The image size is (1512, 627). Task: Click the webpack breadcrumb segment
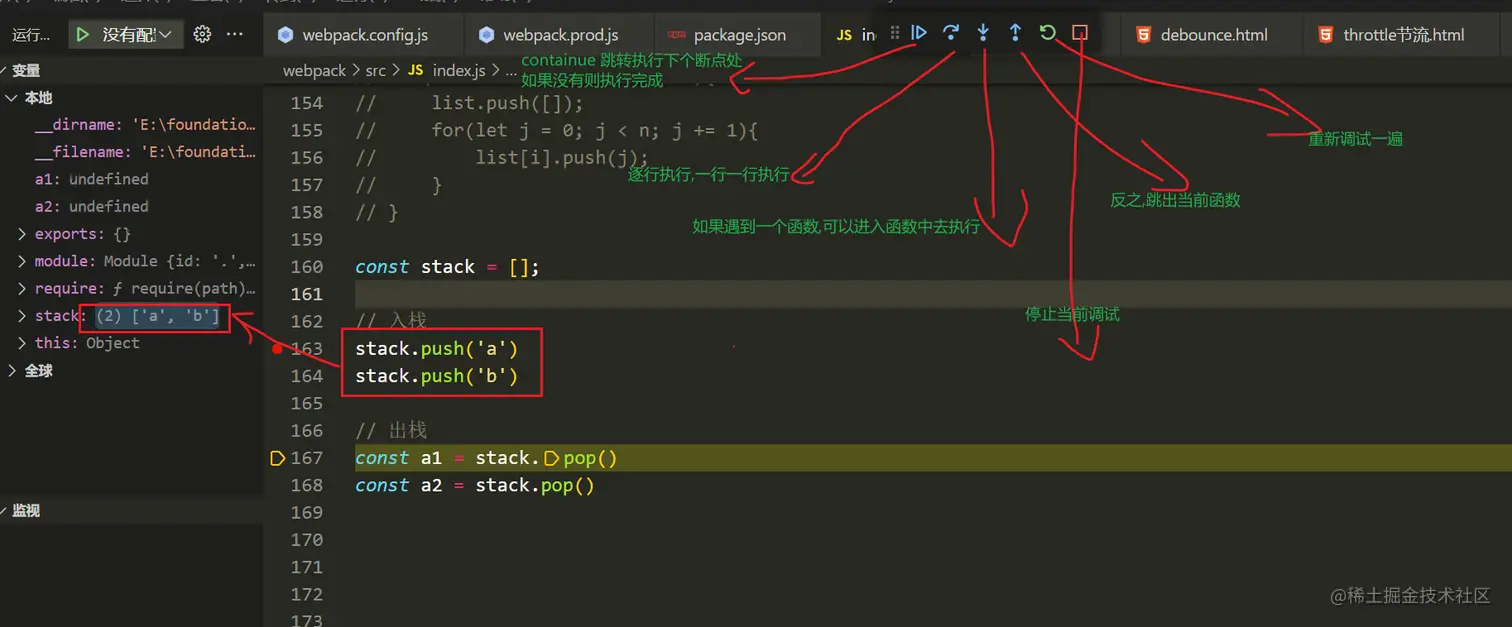pos(314,71)
